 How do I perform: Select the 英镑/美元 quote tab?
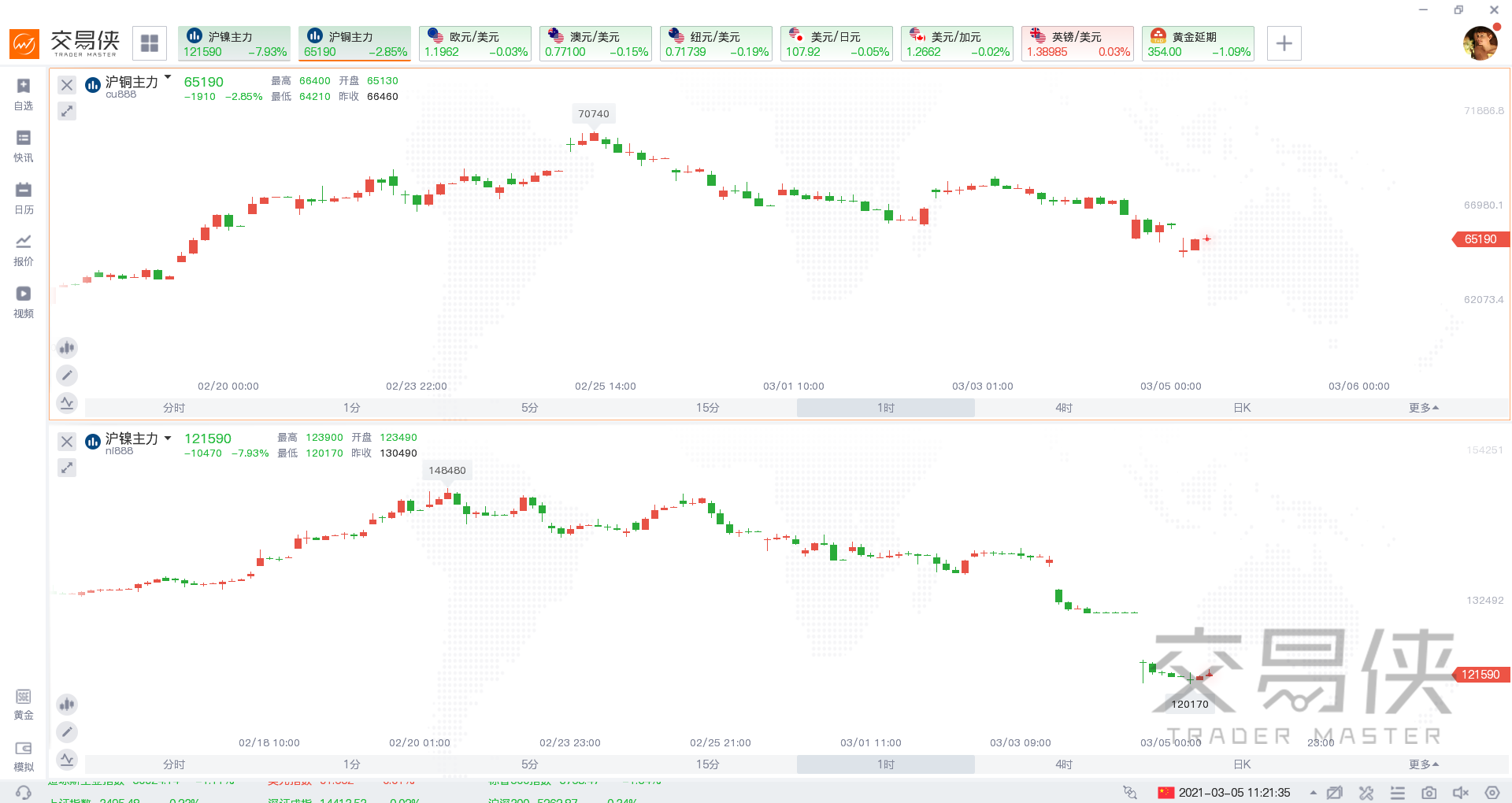click(x=1077, y=43)
